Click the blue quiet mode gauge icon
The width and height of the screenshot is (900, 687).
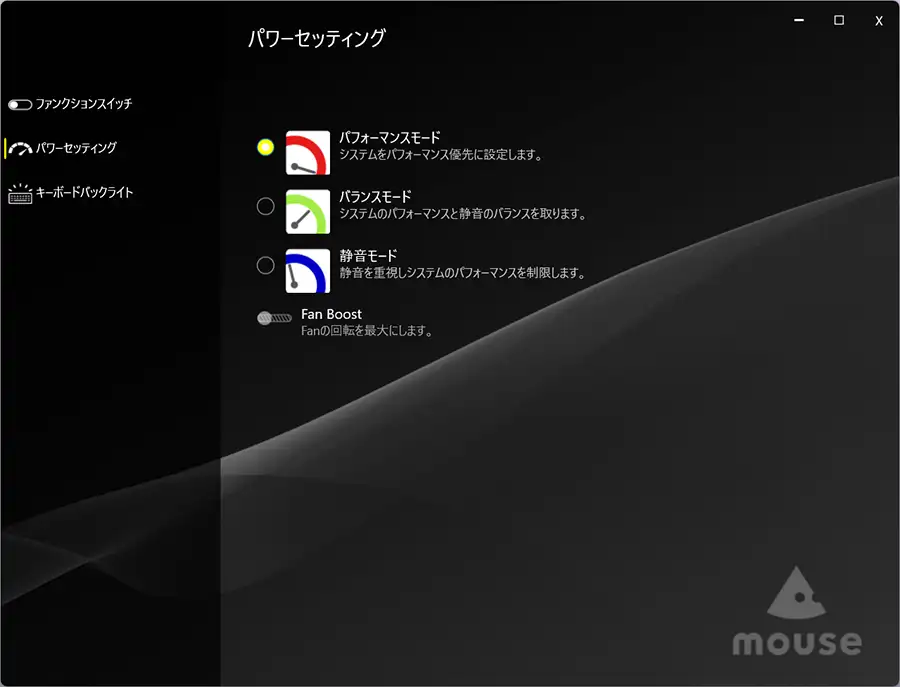coord(308,271)
